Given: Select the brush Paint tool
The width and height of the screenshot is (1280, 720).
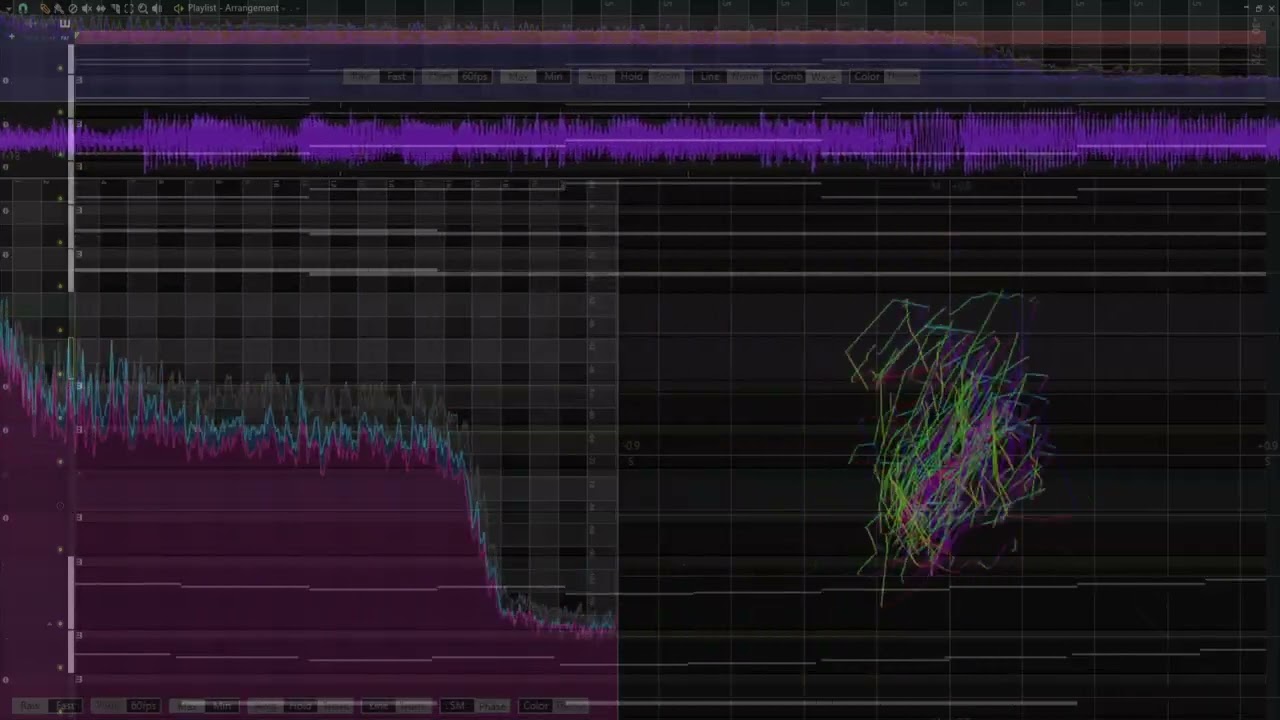Looking at the screenshot, I should pos(58,8).
